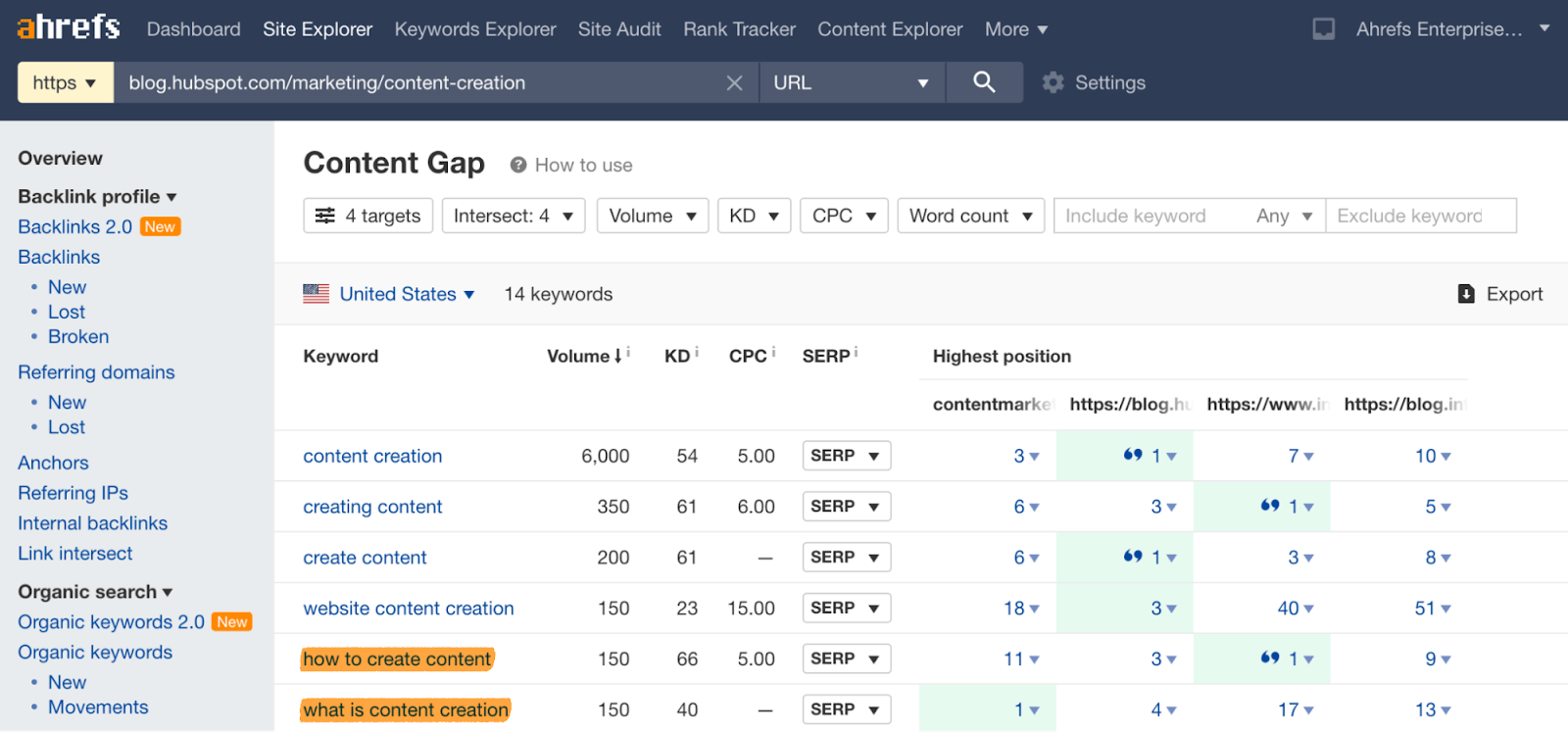Click the United States flag icon
The image size is (1568, 732).
tap(316, 294)
